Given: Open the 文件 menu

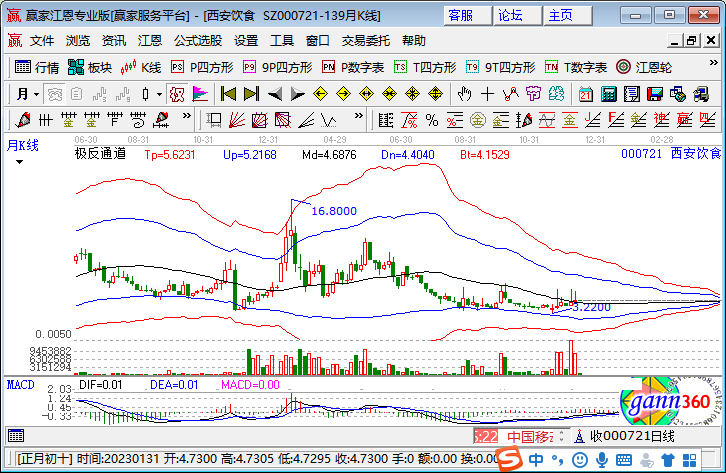Looking at the screenshot, I should [42, 41].
